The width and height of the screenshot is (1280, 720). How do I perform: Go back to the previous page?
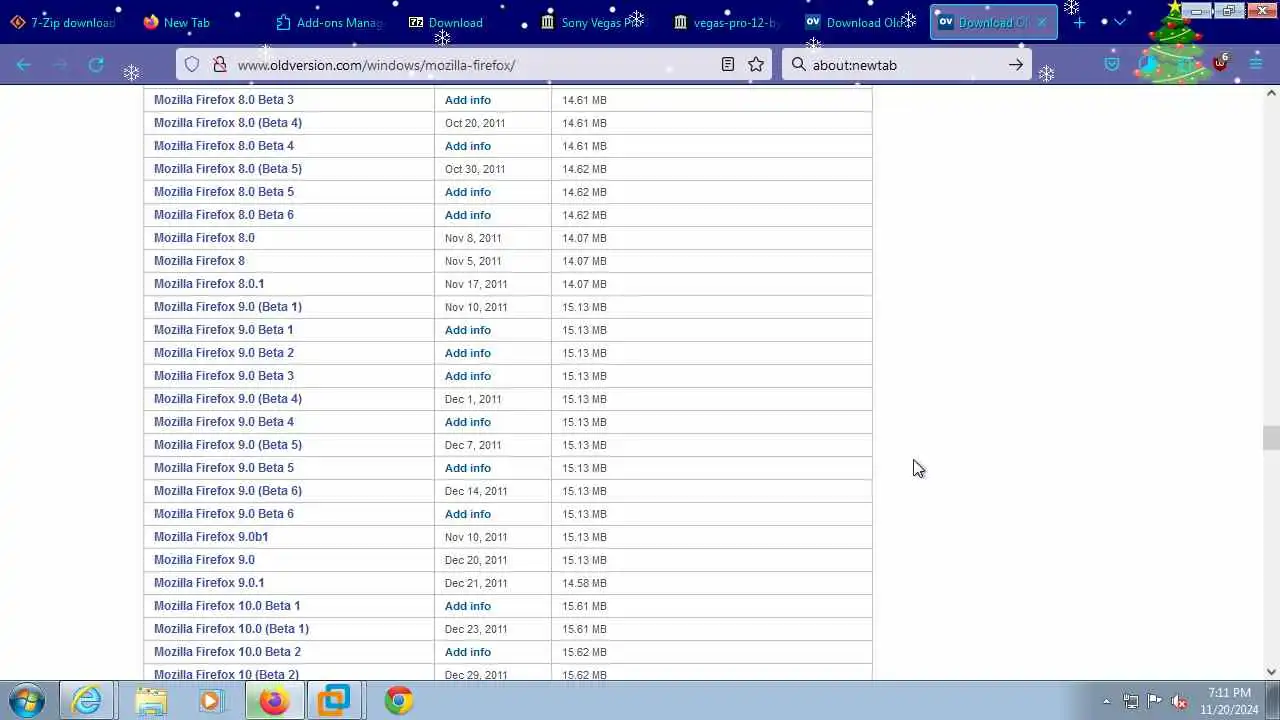tap(24, 65)
